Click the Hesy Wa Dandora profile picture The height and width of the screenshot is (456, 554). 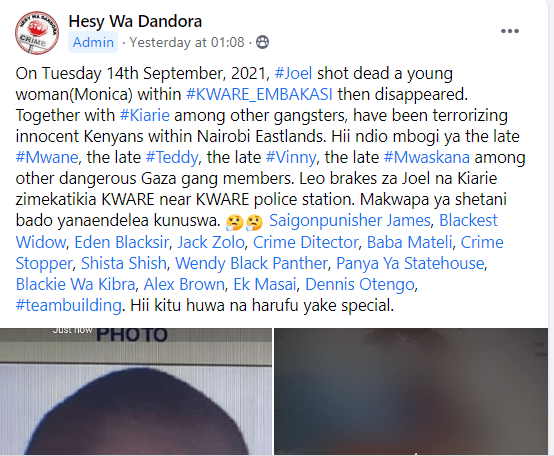37,32
